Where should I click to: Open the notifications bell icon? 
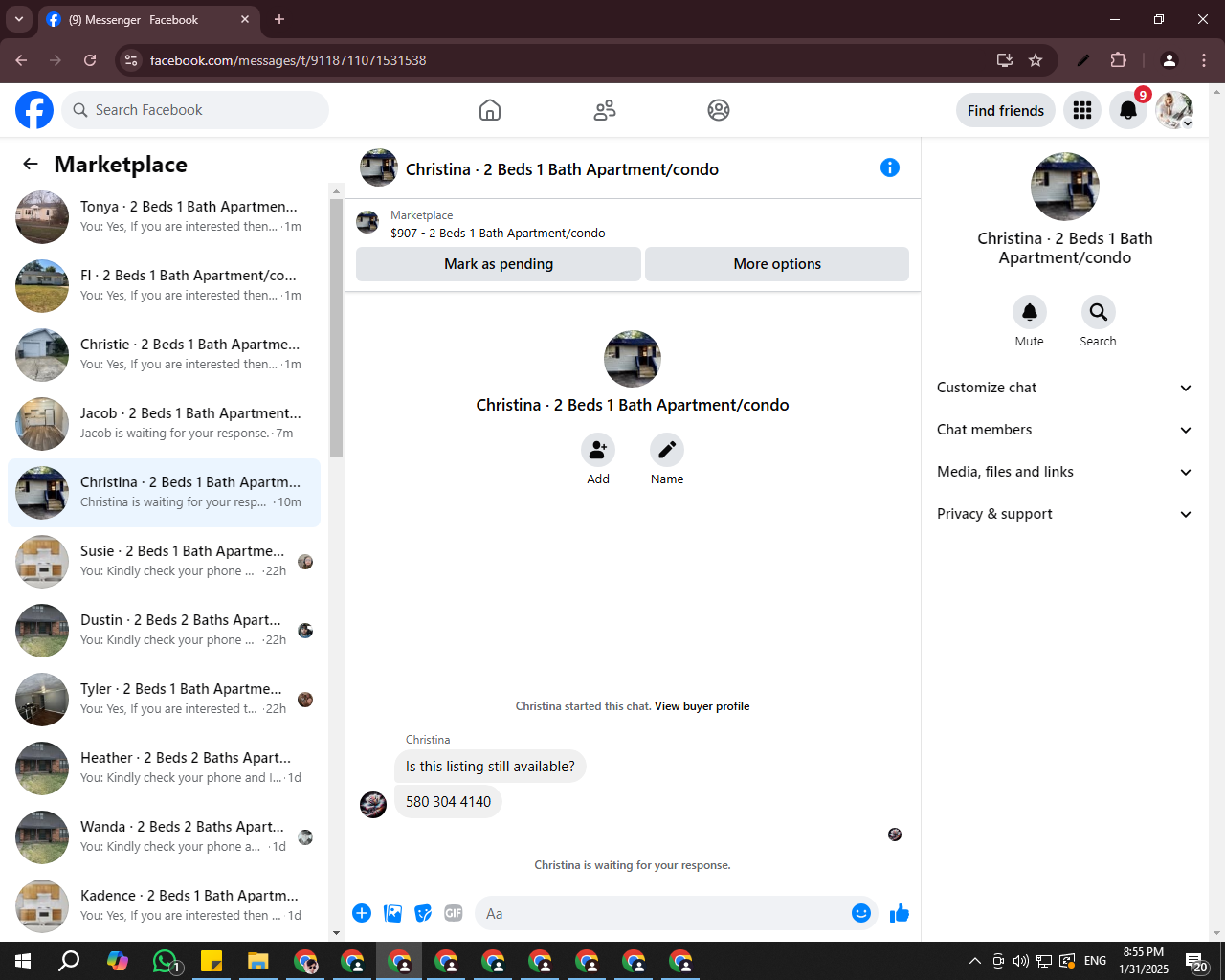coord(1128,110)
